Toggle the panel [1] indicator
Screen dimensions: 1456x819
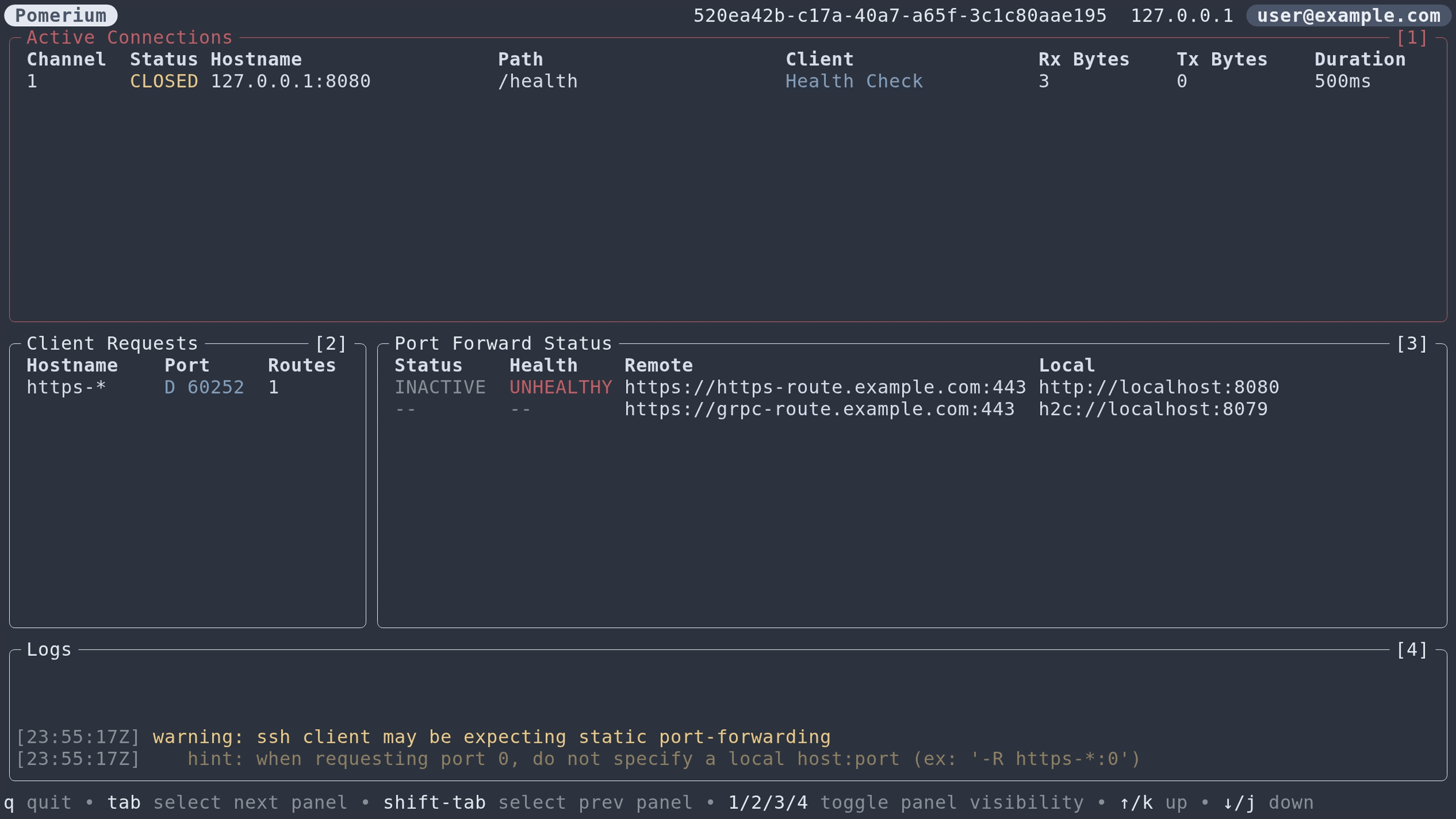[x=1412, y=38]
